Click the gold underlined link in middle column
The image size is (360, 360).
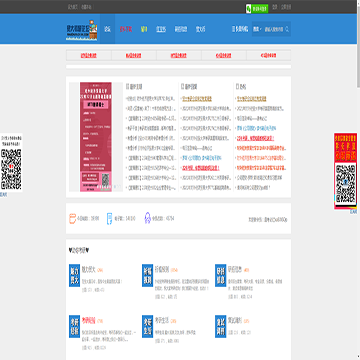pos(197,99)
